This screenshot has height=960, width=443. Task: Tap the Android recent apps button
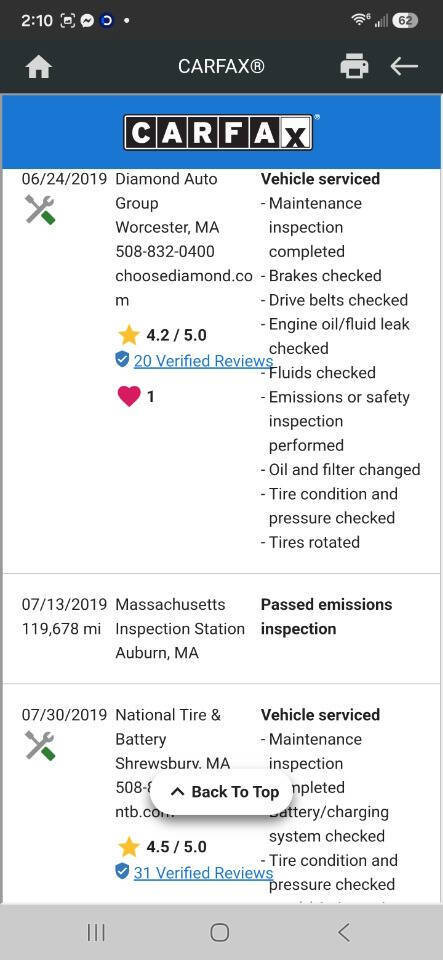(x=96, y=932)
